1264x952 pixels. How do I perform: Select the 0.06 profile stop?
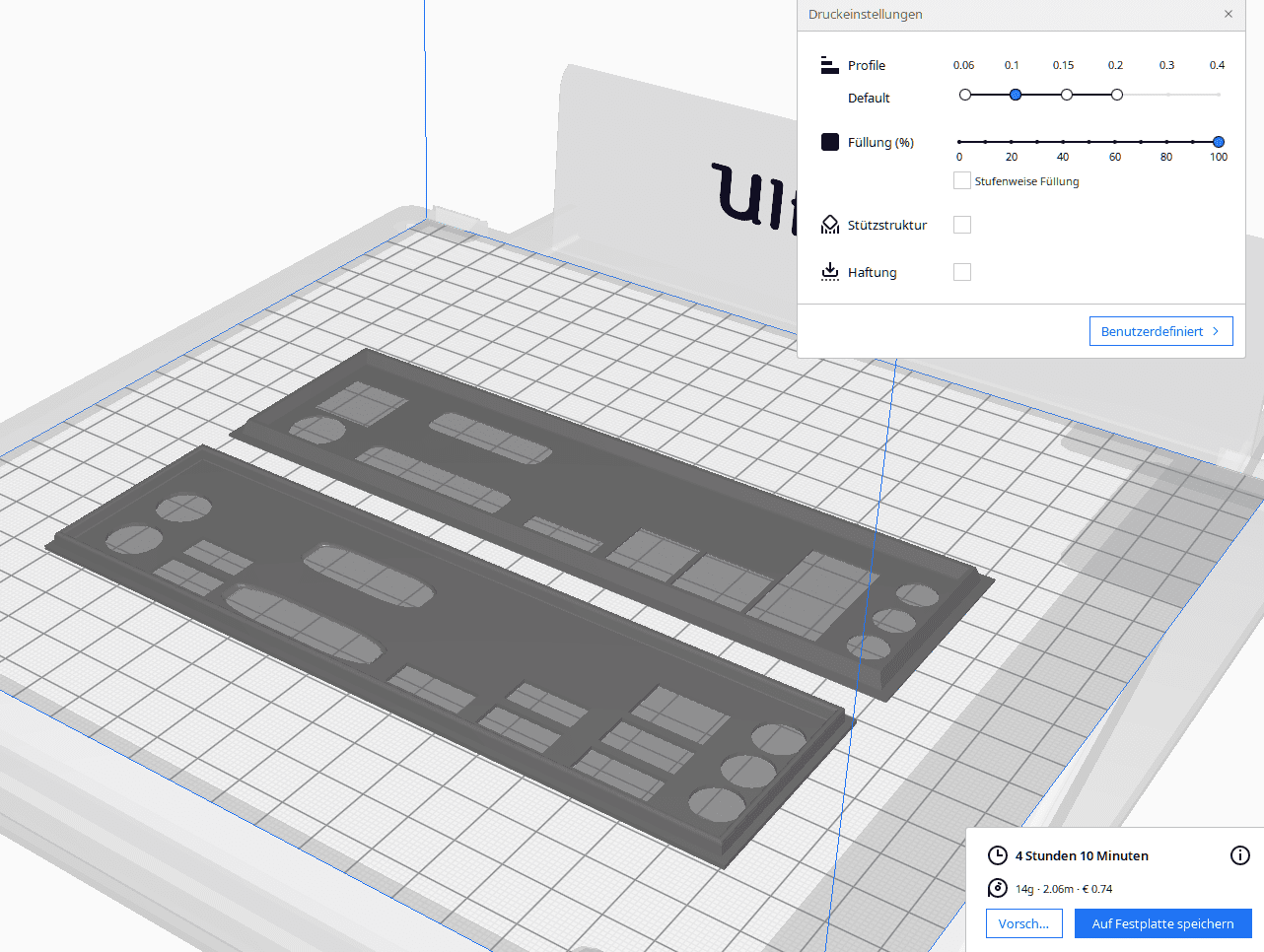965,95
